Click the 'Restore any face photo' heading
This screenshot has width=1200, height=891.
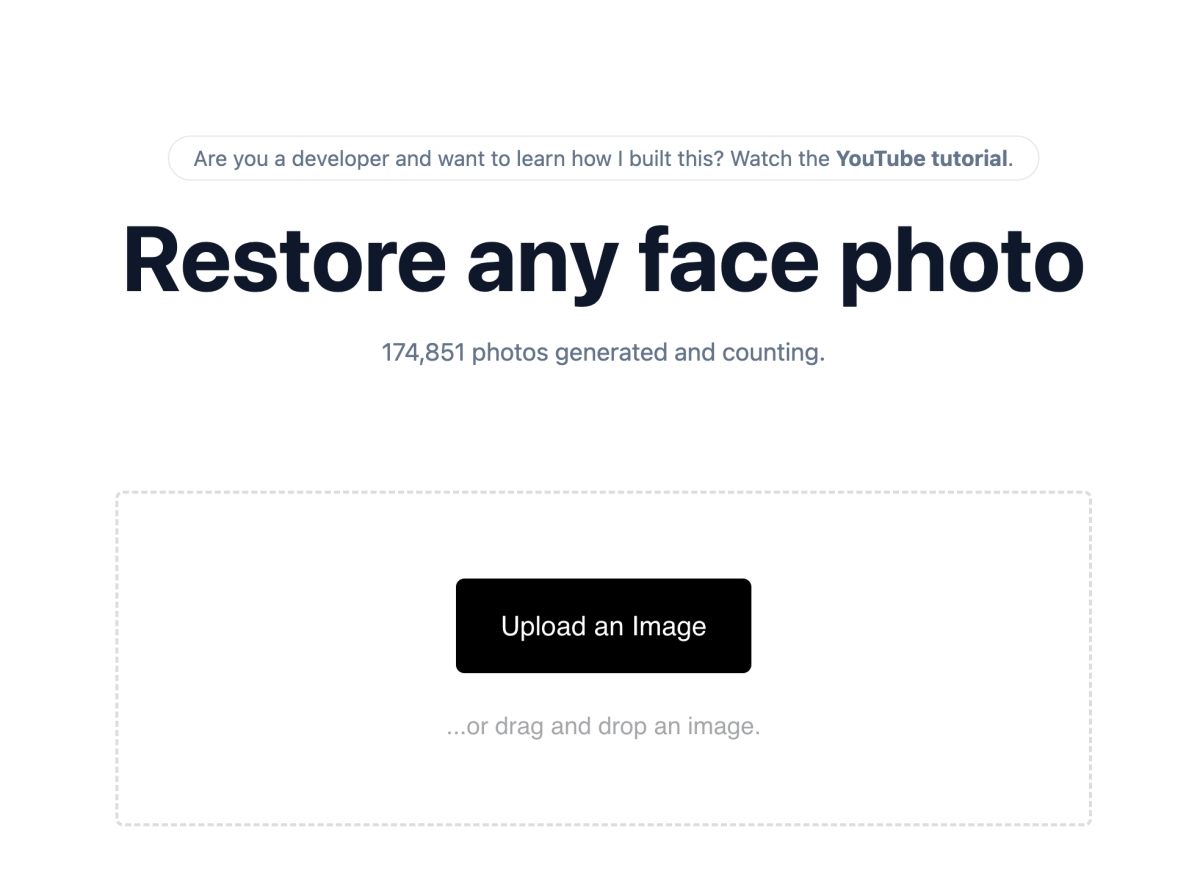[x=603, y=261]
